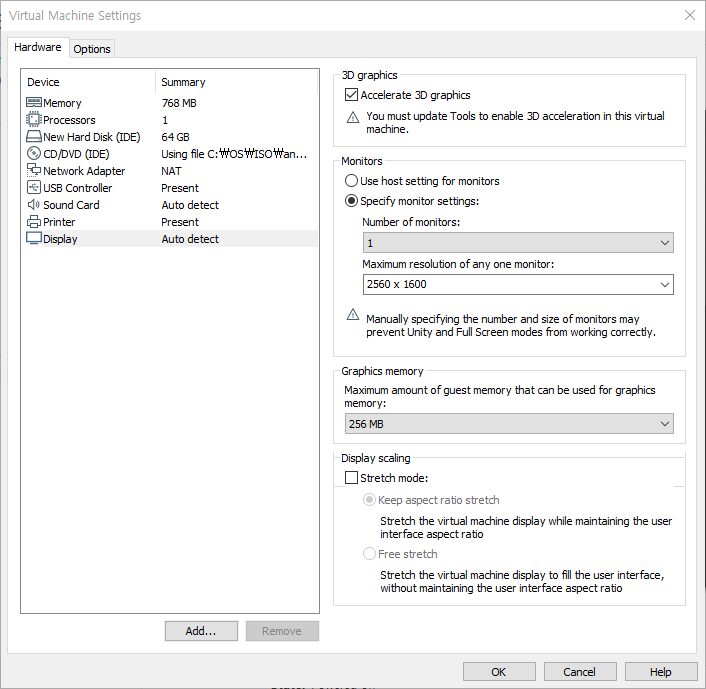Select New Hard Disk (IDE) entry
The width and height of the screenshot is (706, 689).
[x=92, y=137]
